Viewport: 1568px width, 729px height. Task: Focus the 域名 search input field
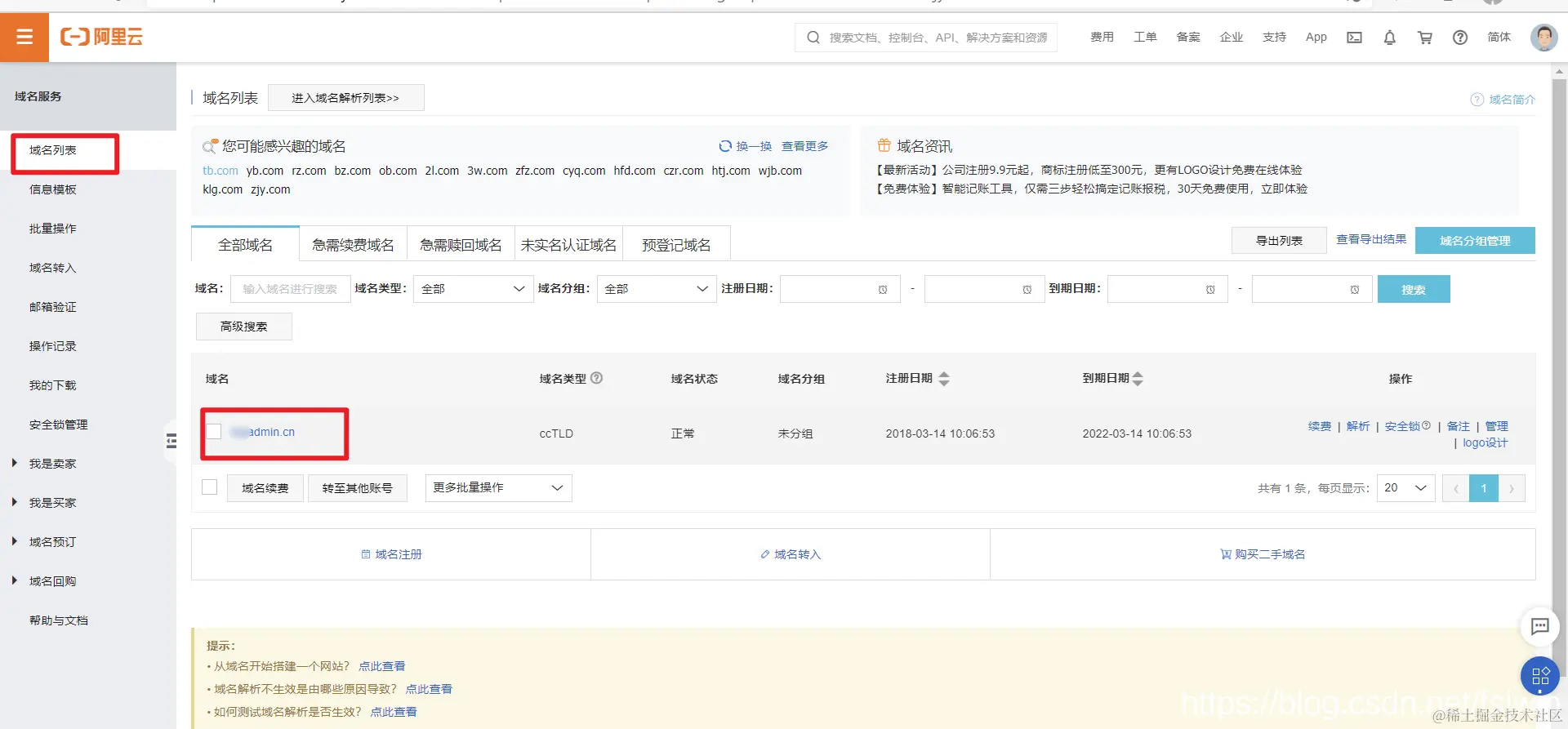(291, 289)
